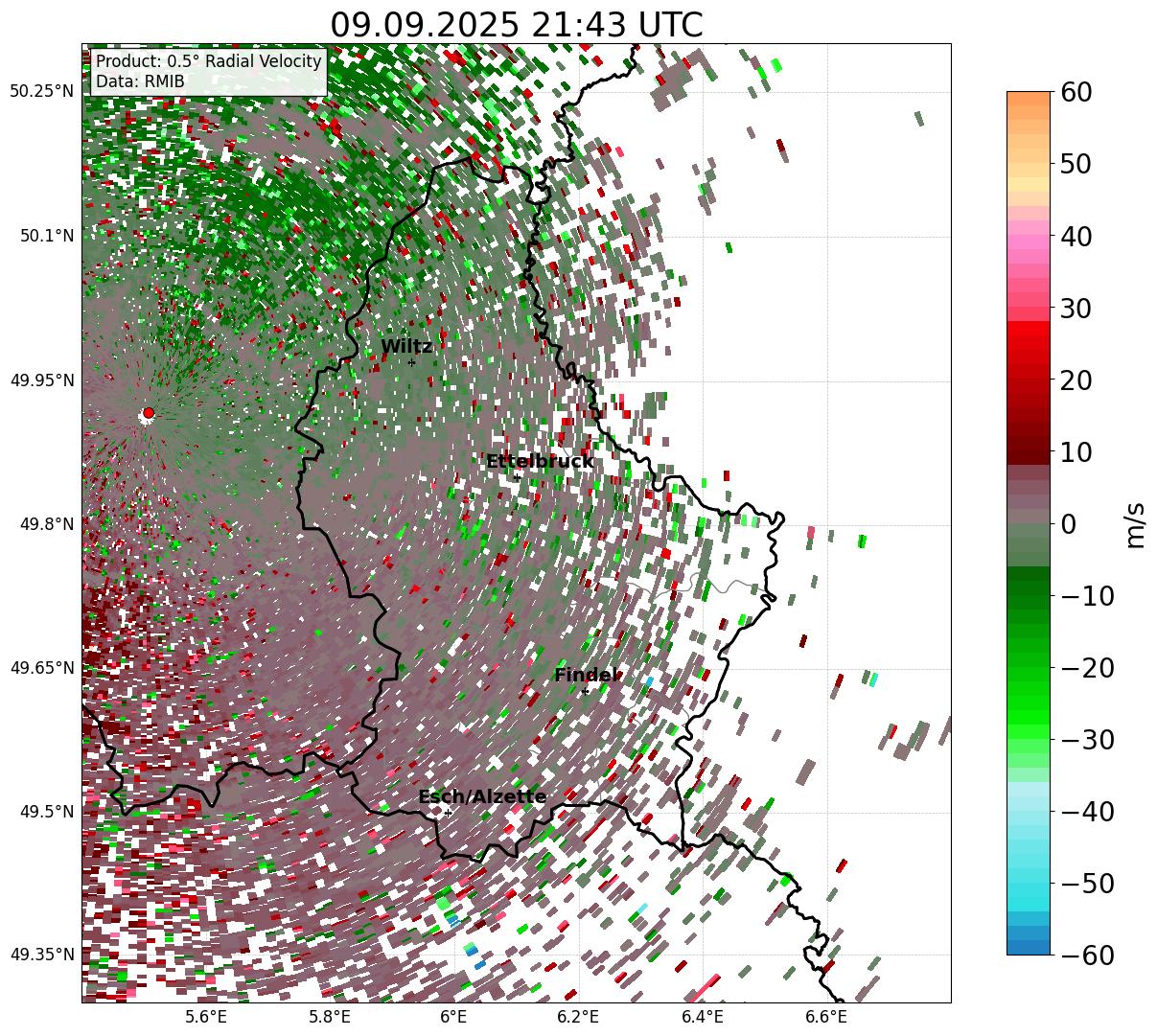Click the colorbar label 60
Viewport: 1157px width, 1036px height.
(x=1075, y=92)
